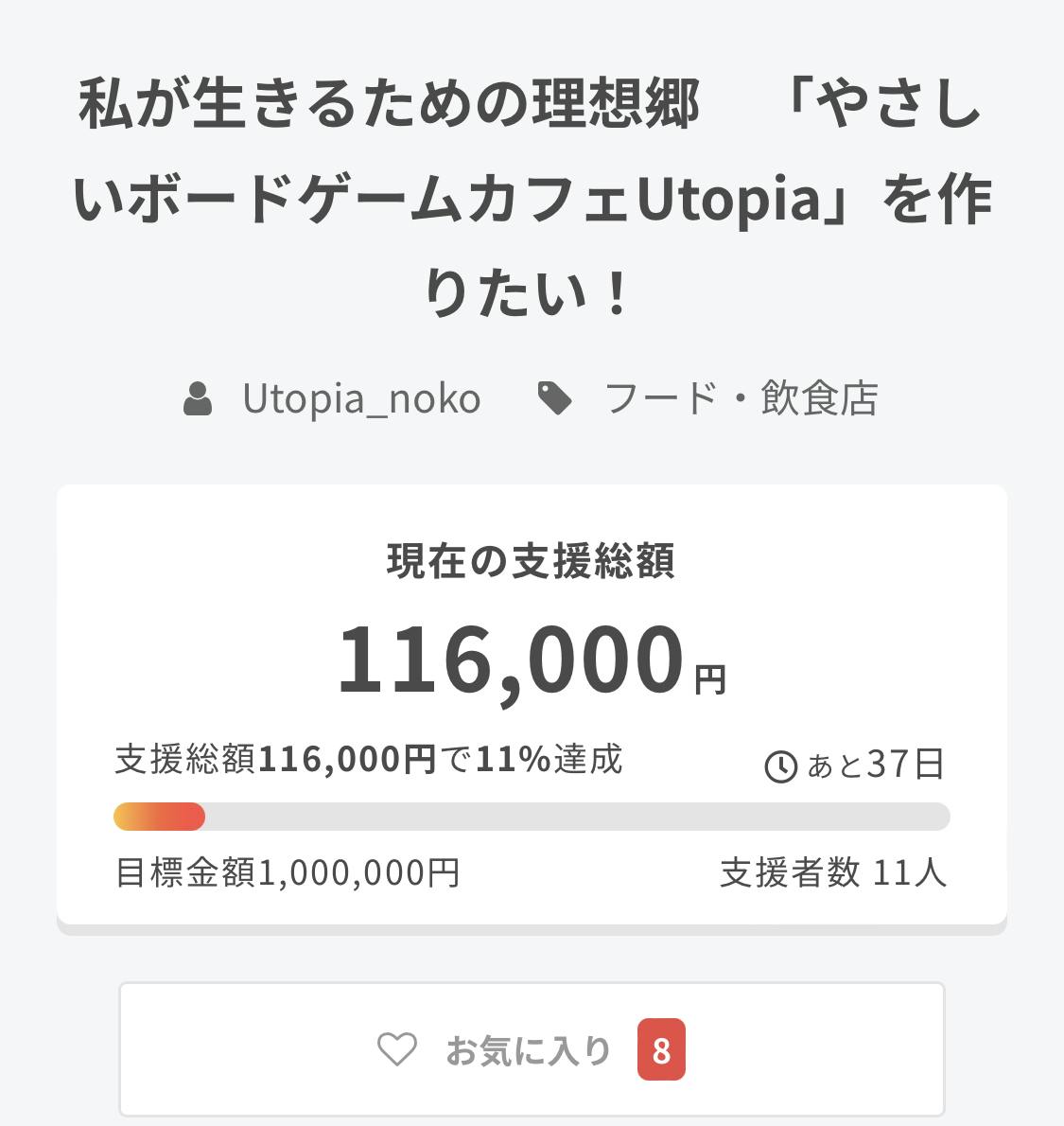1064x1126 pixels.
Task: Click the heart icon in favorites button
Action: tap(396, 1049)
